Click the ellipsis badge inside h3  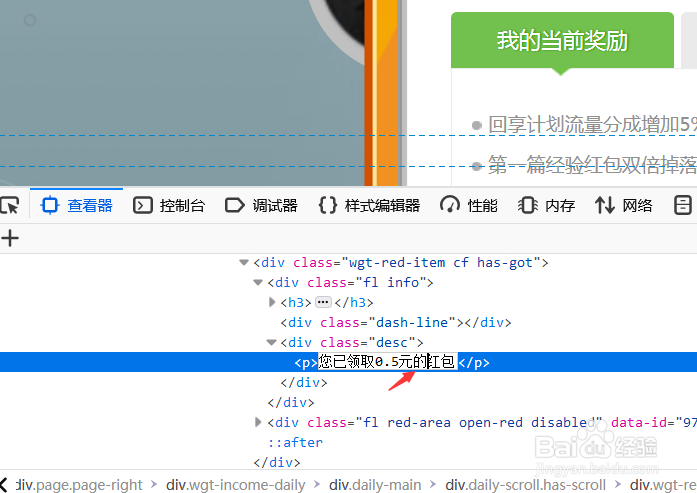pyautogui.click(x=323, y=302)
